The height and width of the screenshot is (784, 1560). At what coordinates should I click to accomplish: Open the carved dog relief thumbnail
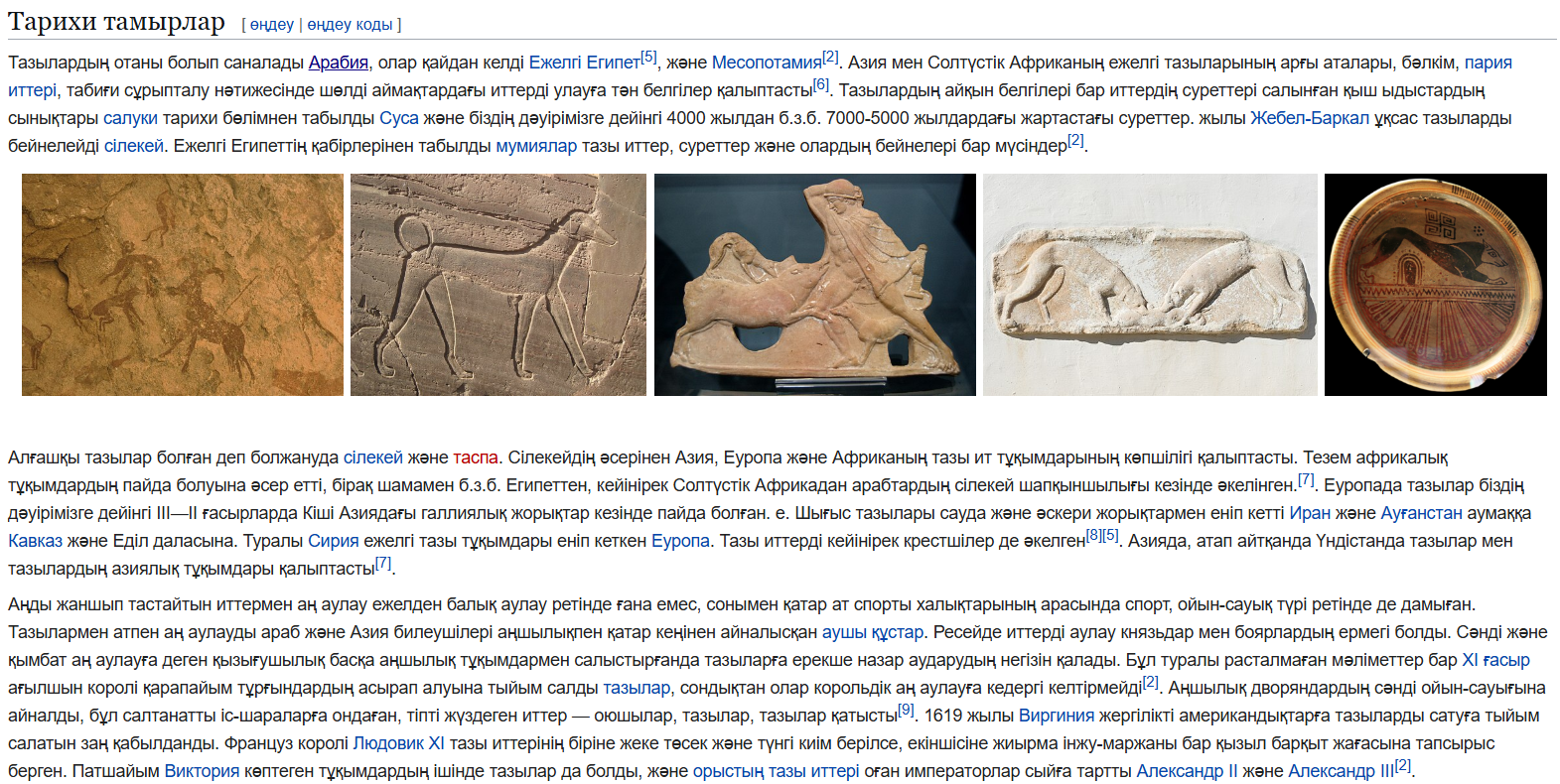[498, 285]
